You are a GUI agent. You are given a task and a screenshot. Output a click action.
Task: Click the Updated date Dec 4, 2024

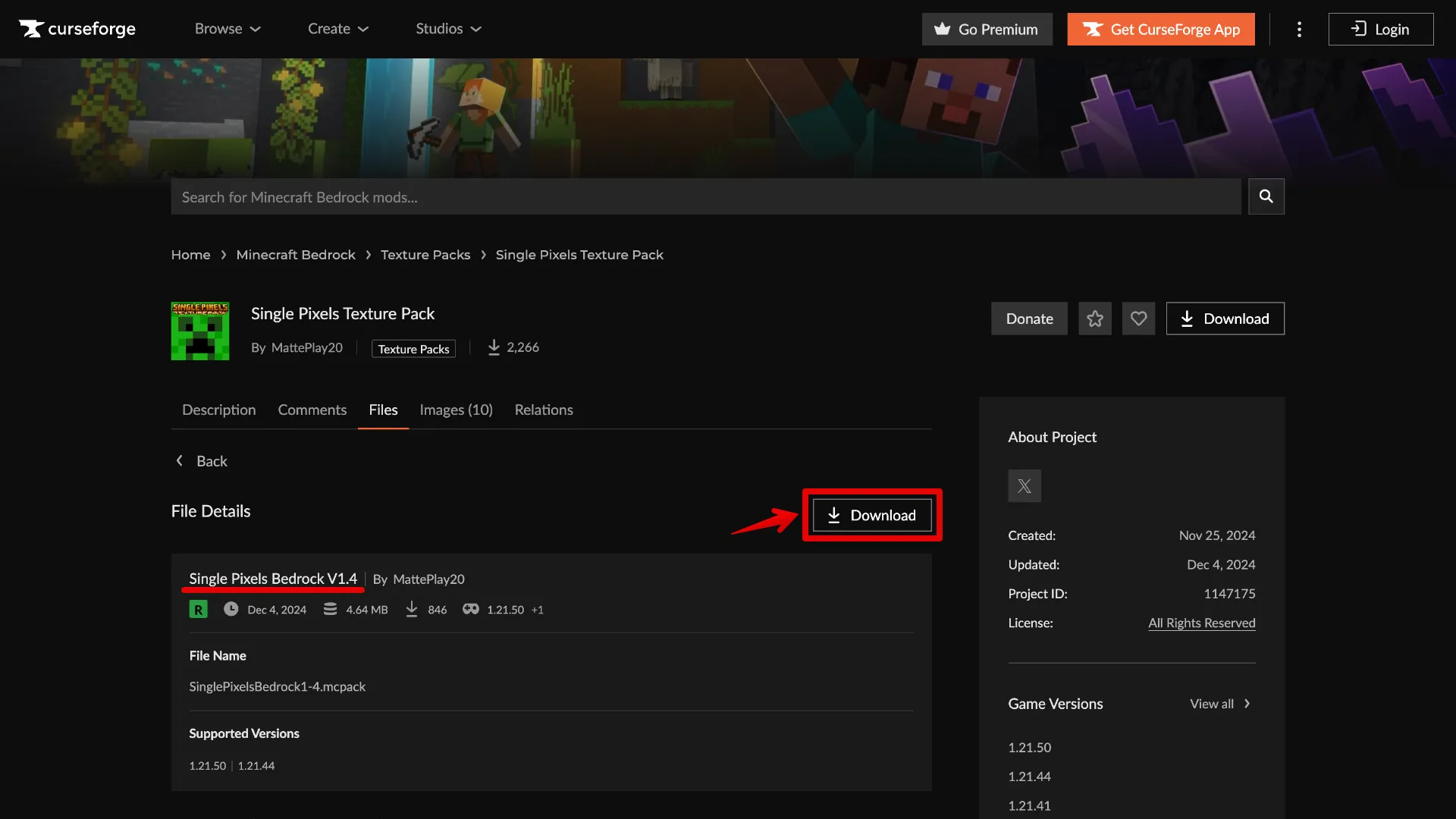click(x=1221, y=565)
